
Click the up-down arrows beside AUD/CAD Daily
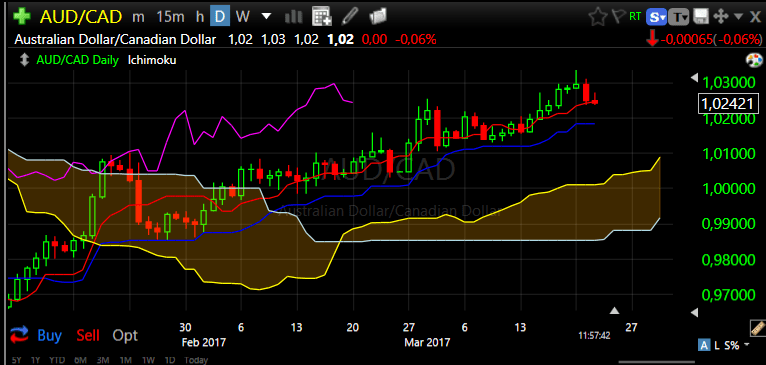coord(23,61)
